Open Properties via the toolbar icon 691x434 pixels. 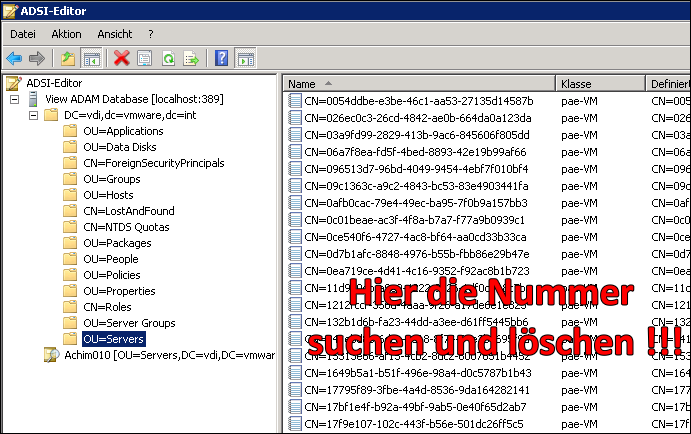pos(145,58)
